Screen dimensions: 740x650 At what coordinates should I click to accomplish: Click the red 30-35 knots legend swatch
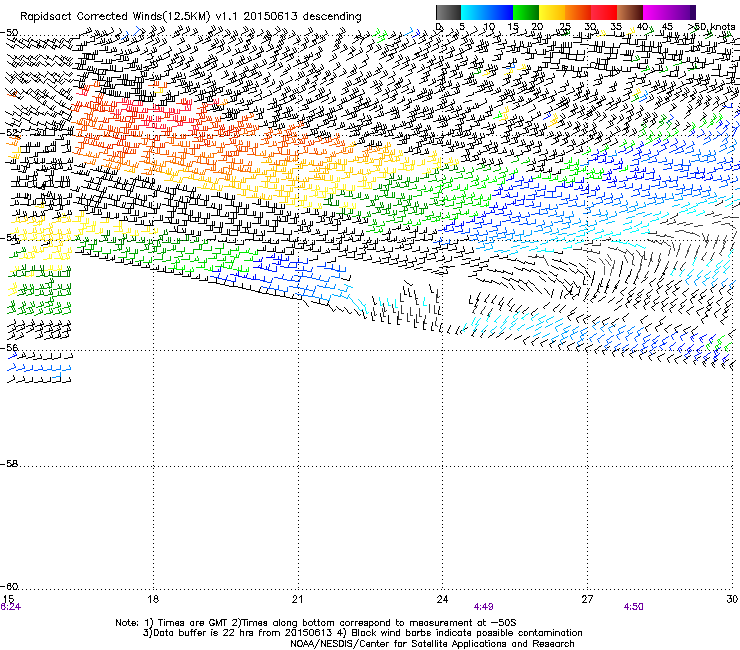point(604,12)
